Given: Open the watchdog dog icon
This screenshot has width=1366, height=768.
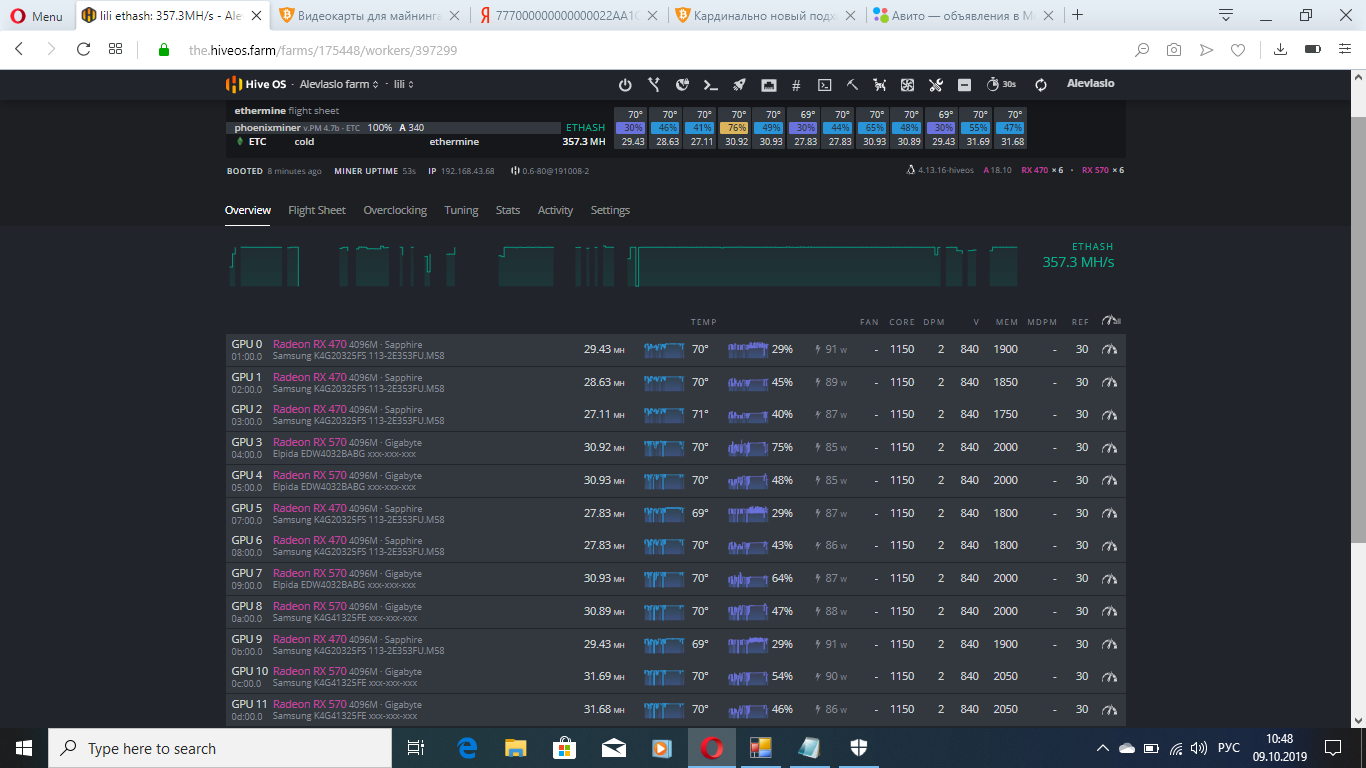Looking at the screenshot, I should click(x=881, y=85).
